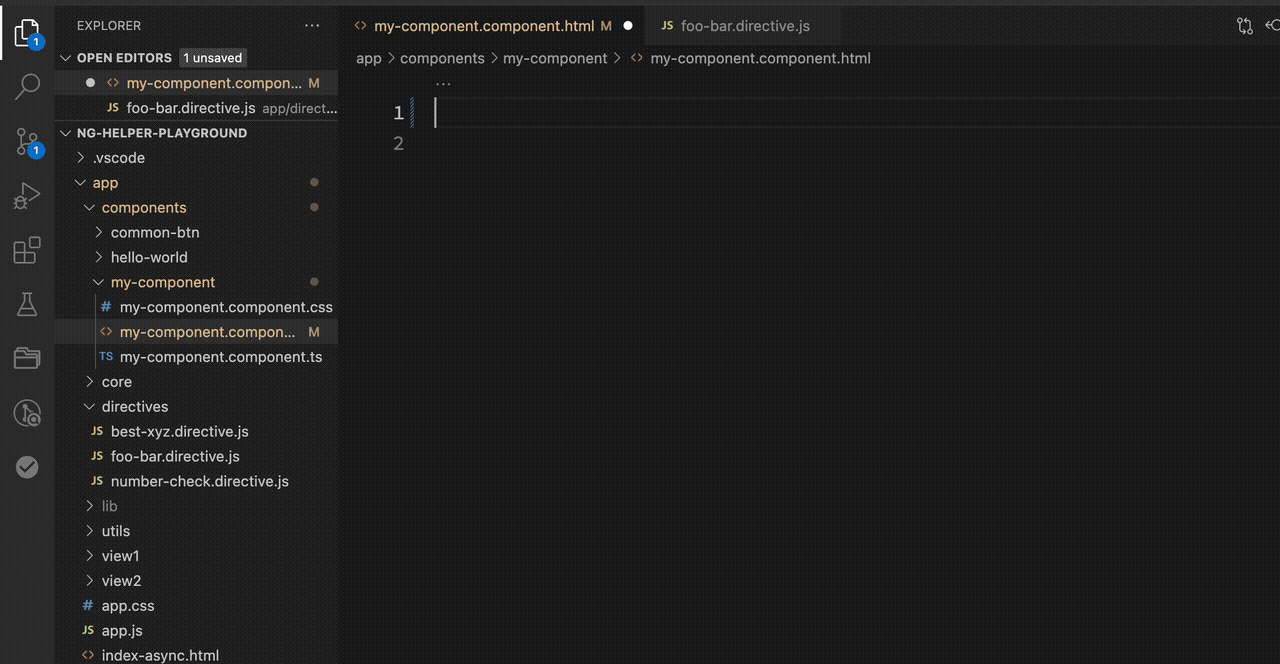Click the checkmark icon at the activity bar bottom
1280x664 pixels.
point(27,467)
